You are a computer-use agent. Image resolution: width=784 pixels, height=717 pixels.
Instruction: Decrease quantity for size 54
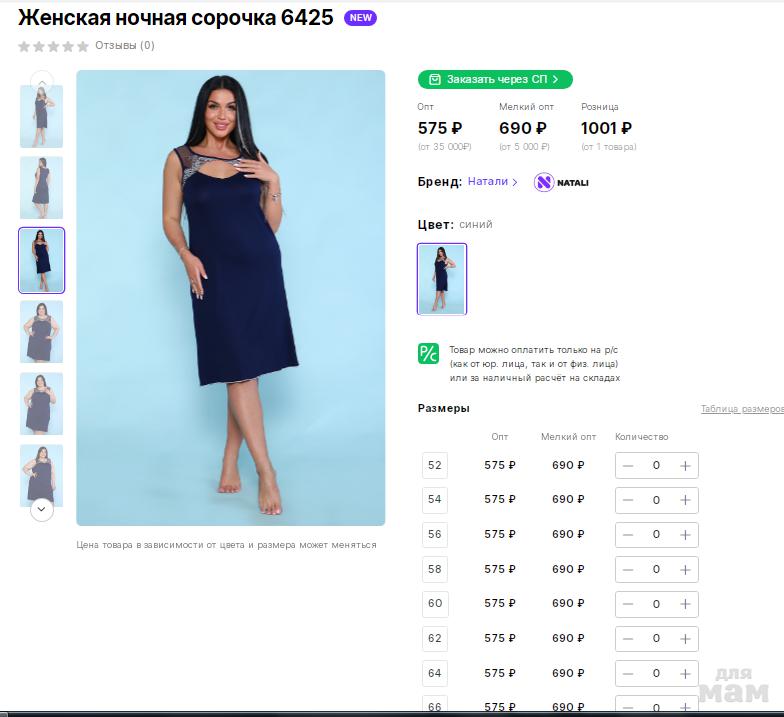pyautogui.click(x=628, y=500)
